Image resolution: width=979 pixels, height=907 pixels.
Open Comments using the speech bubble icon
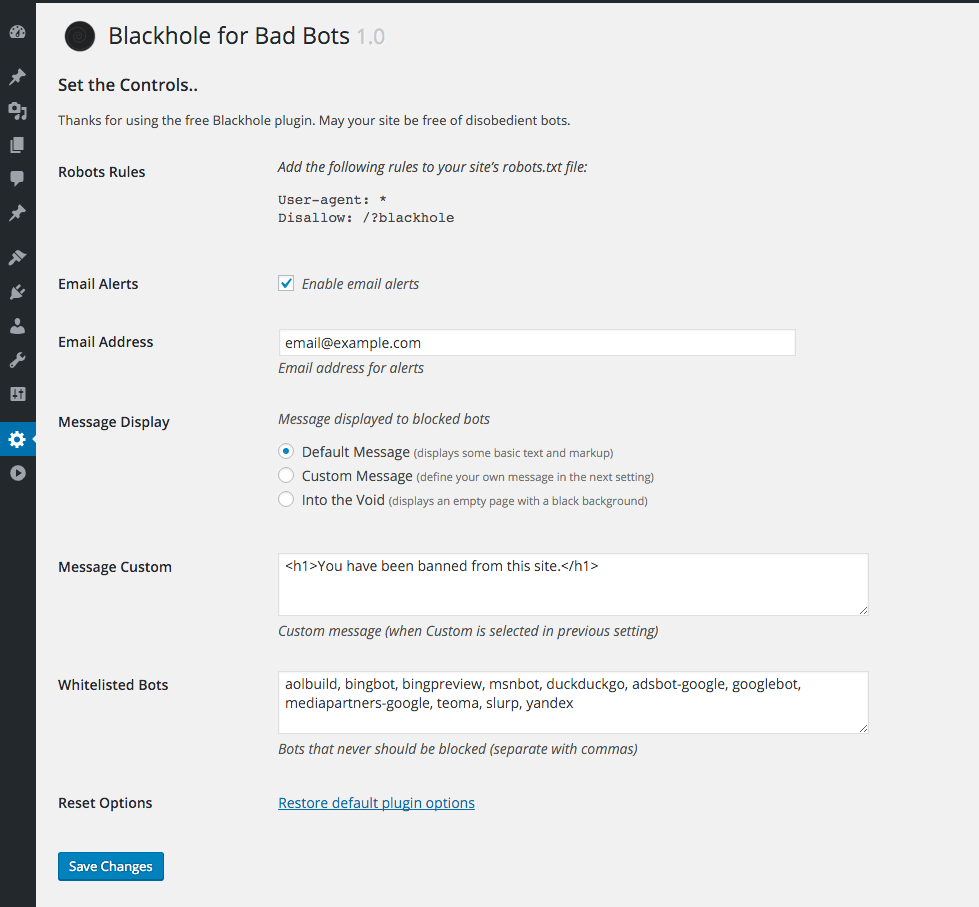17,179
